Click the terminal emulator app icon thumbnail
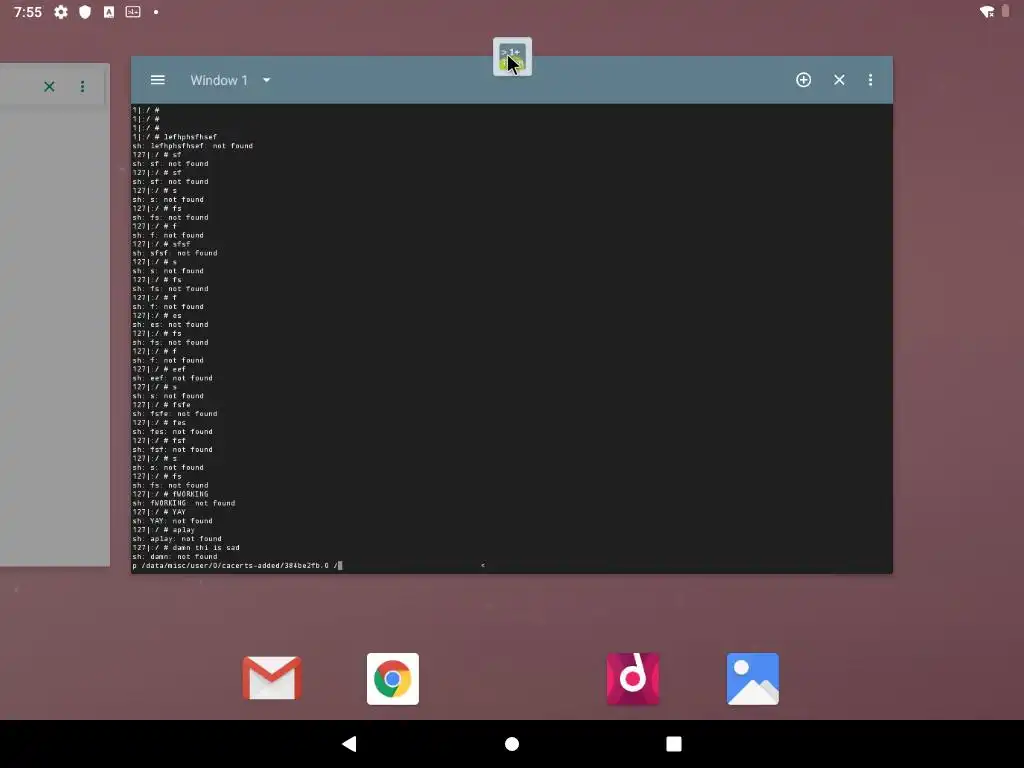The image size is (1024, 768). 512,57
